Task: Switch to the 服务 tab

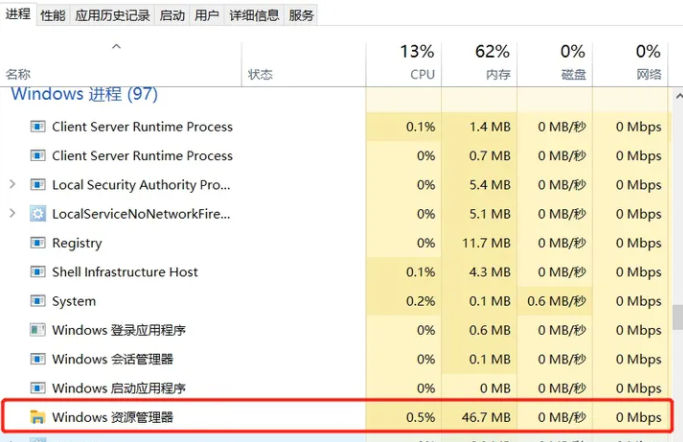Action: 301,15
